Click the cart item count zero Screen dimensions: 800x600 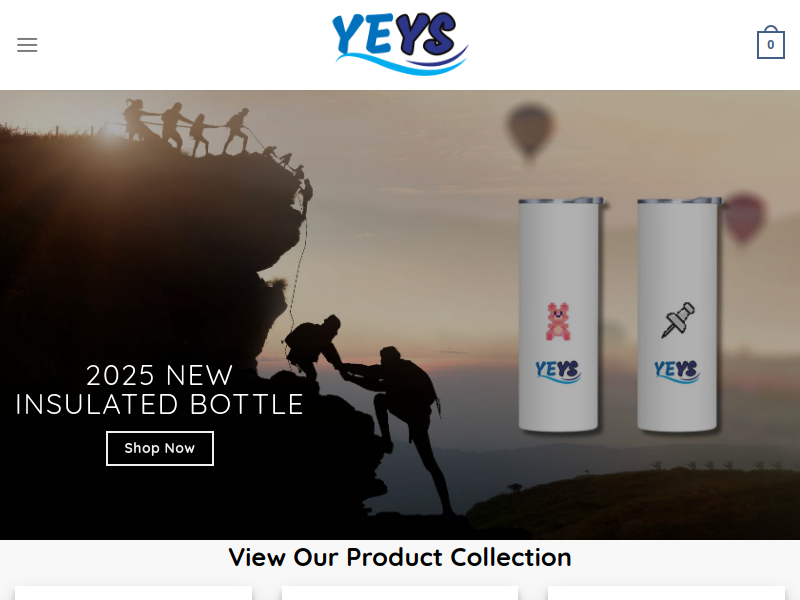pos(770,45)
